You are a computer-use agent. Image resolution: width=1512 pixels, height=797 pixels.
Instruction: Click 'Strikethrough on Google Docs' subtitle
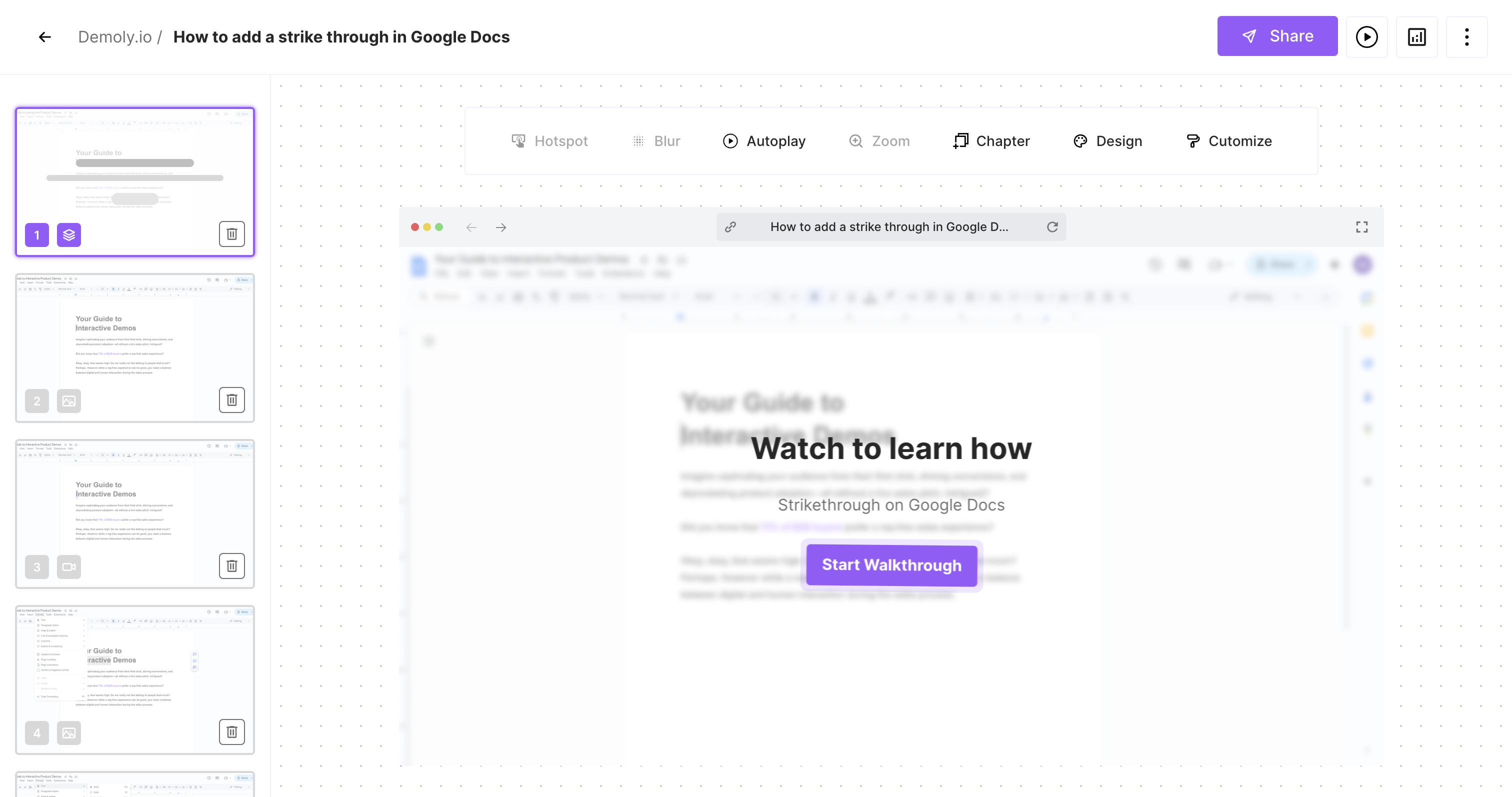(891, 504)
